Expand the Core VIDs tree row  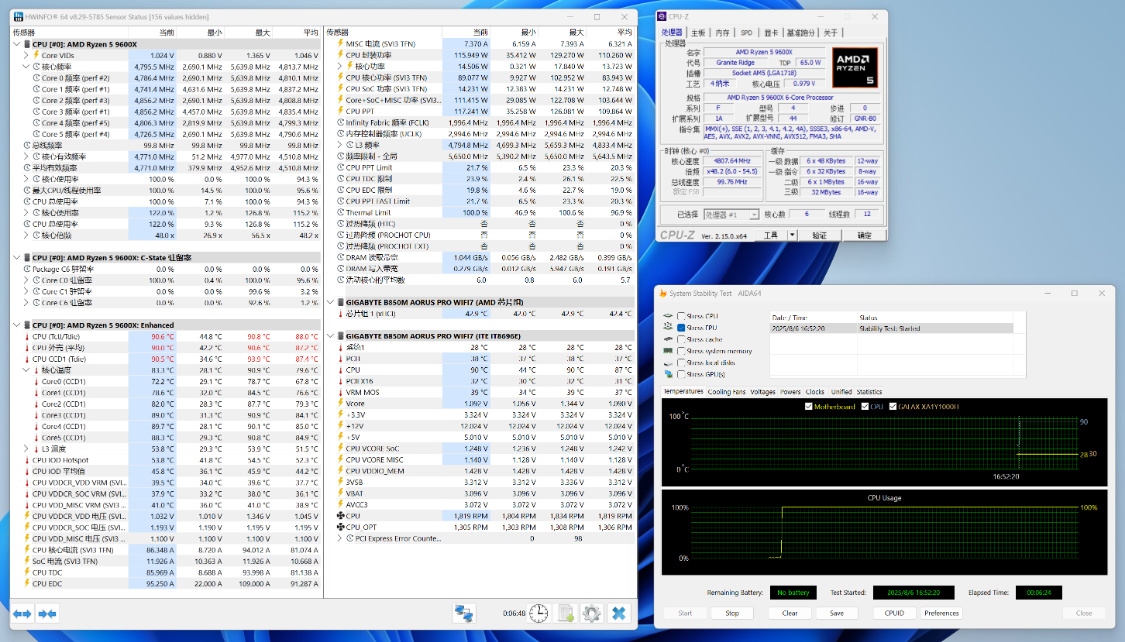click(26, 55)
